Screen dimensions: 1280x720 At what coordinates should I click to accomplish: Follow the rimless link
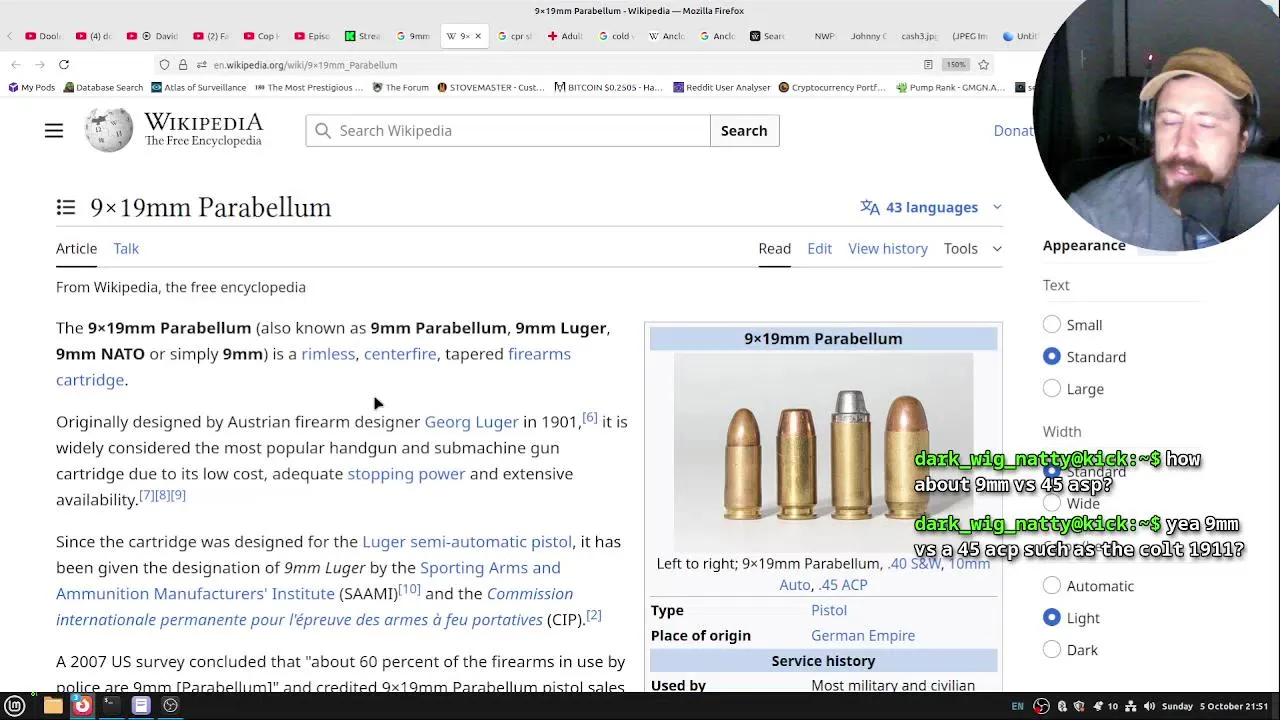click(328, 353)
